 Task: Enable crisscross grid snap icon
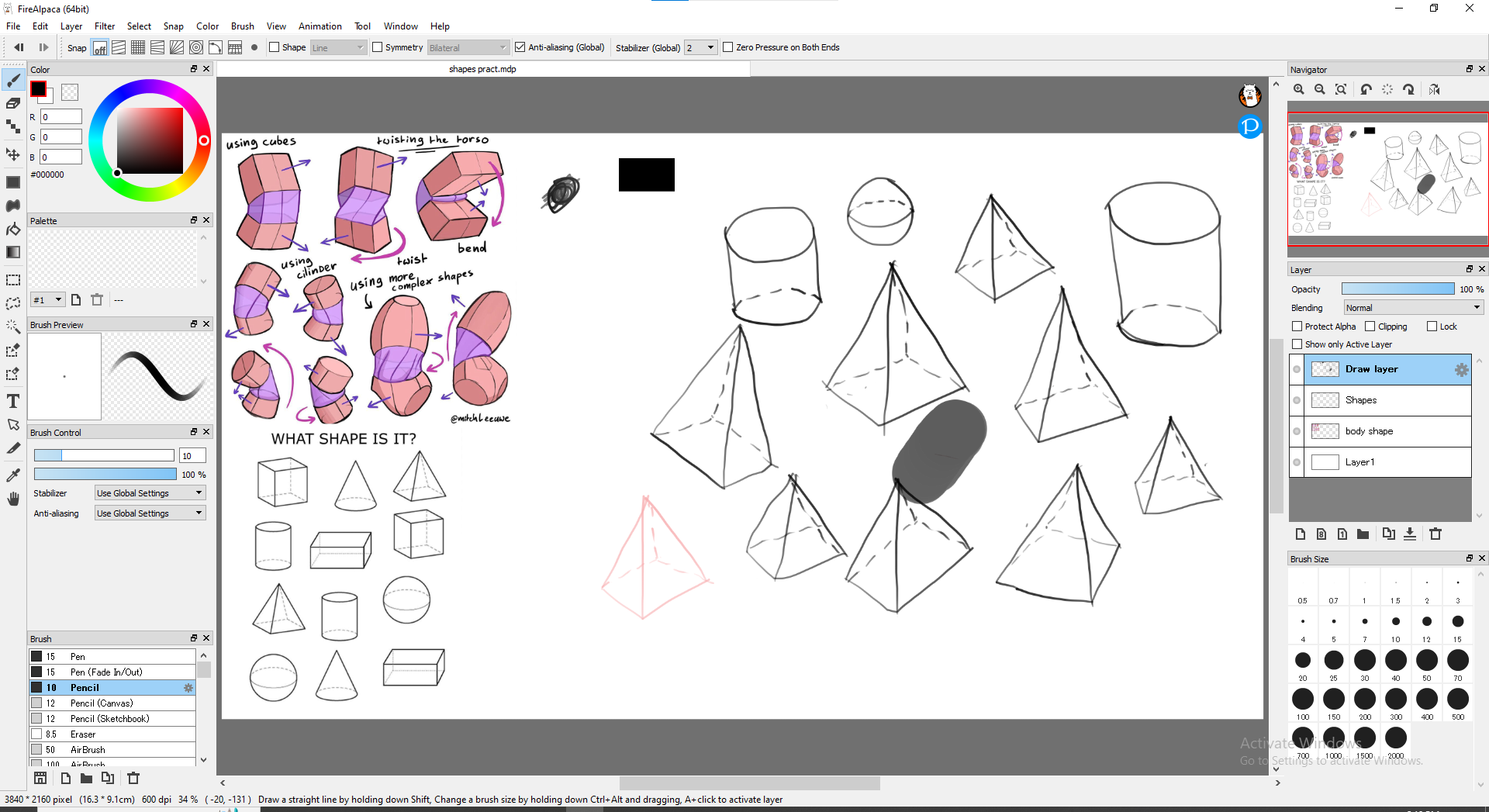138,48
